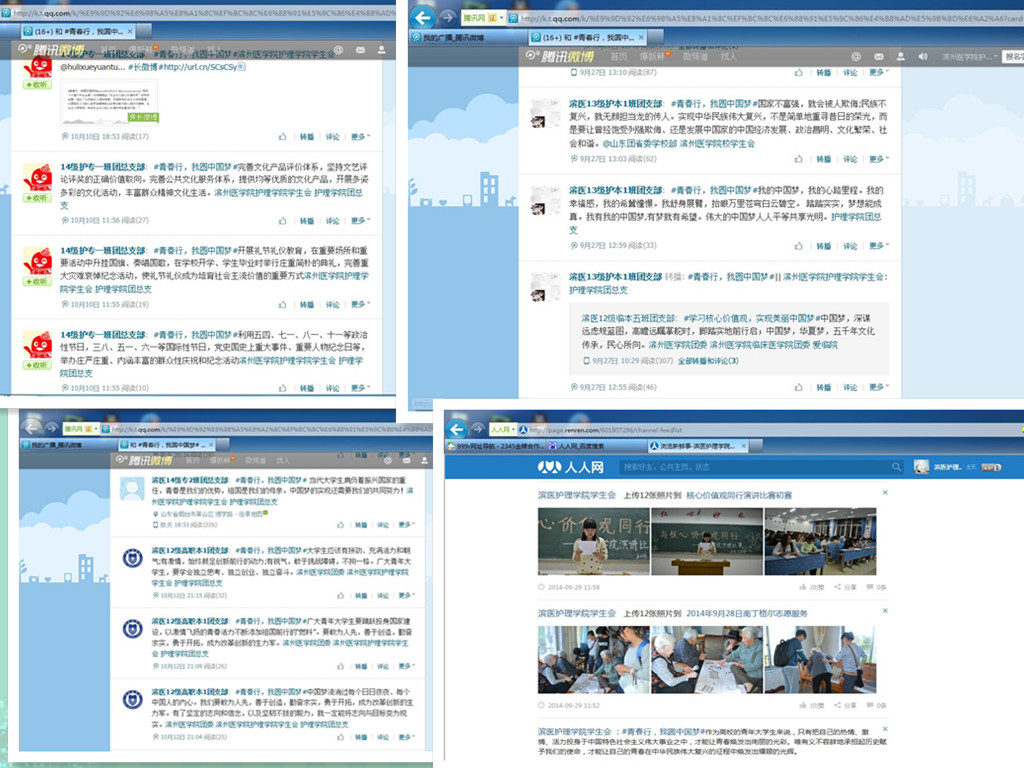Click the 人人网 logo
Screen dimensions: 1024x768
click(x=570, y=466)
